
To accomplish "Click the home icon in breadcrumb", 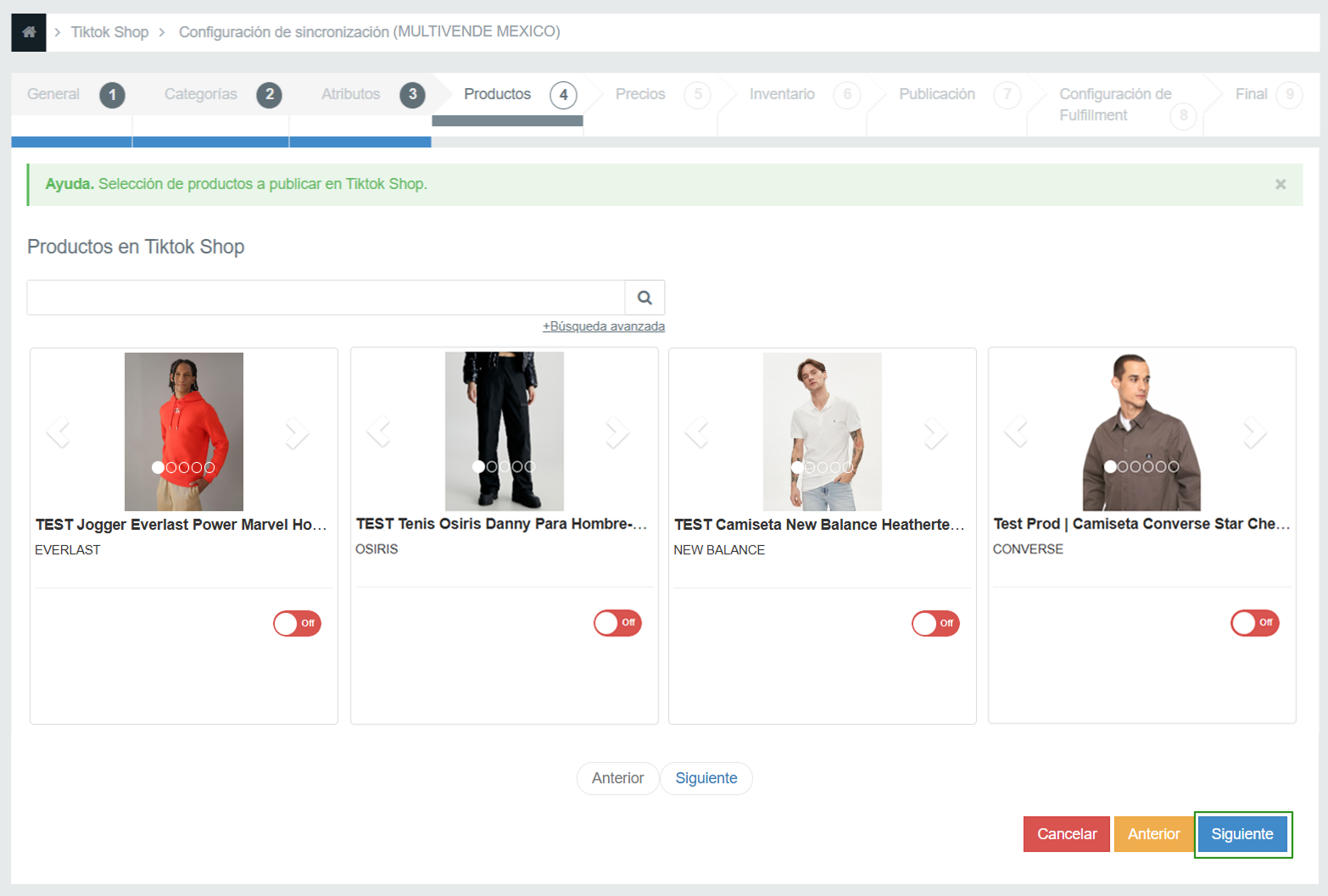I will pyautogui.click(x=29, y=32).
